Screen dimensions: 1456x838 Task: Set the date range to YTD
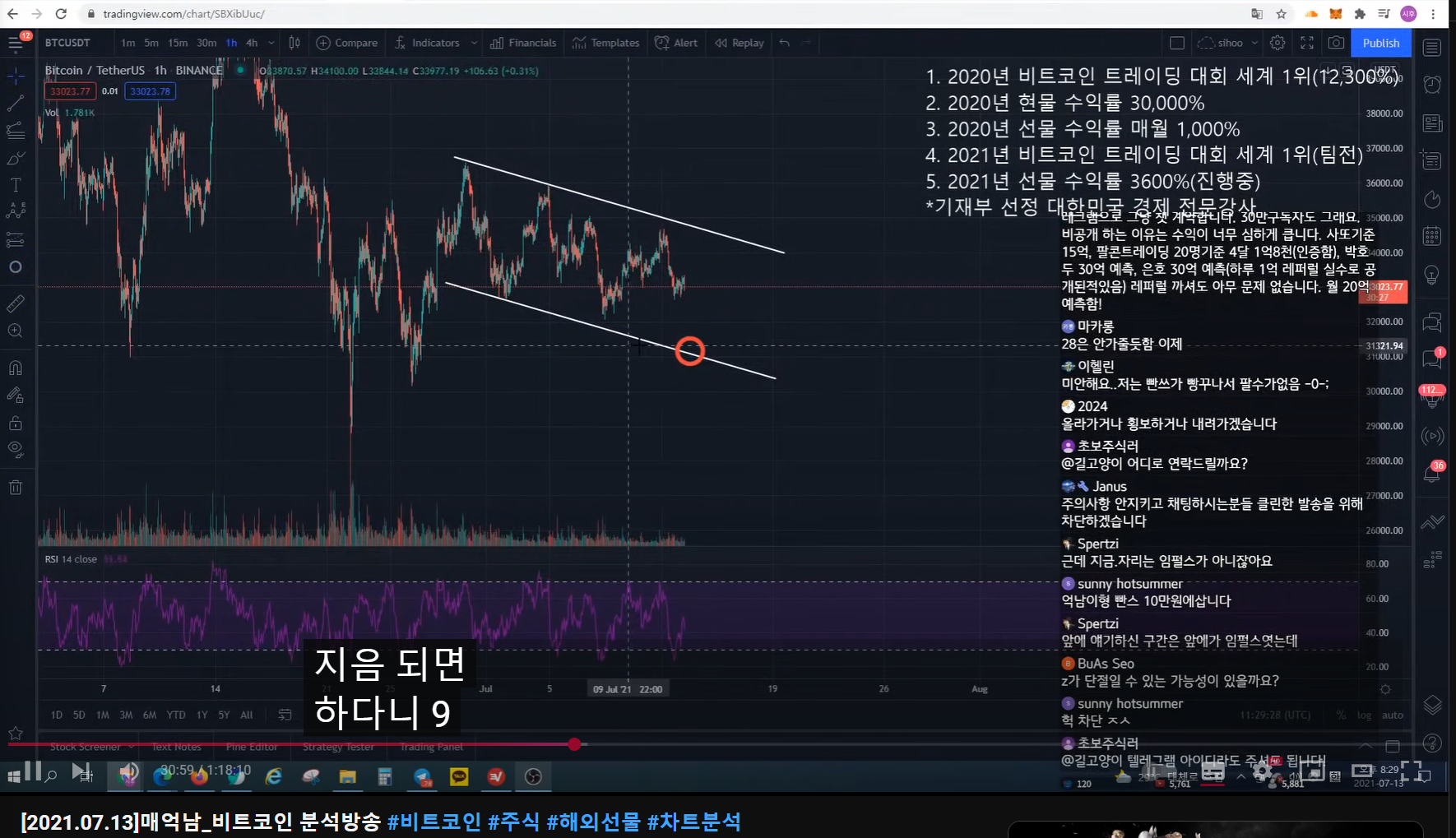point(176,715)
